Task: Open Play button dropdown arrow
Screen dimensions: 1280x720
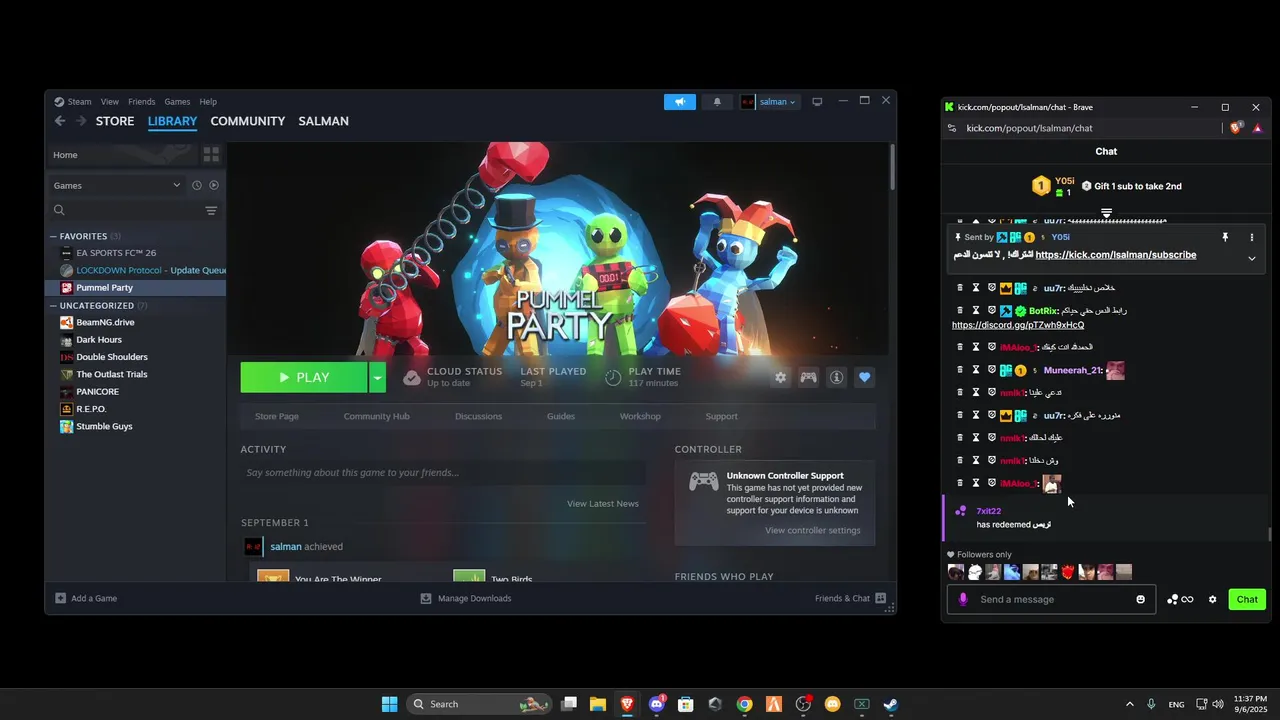Action: click(x=377, y=377)
